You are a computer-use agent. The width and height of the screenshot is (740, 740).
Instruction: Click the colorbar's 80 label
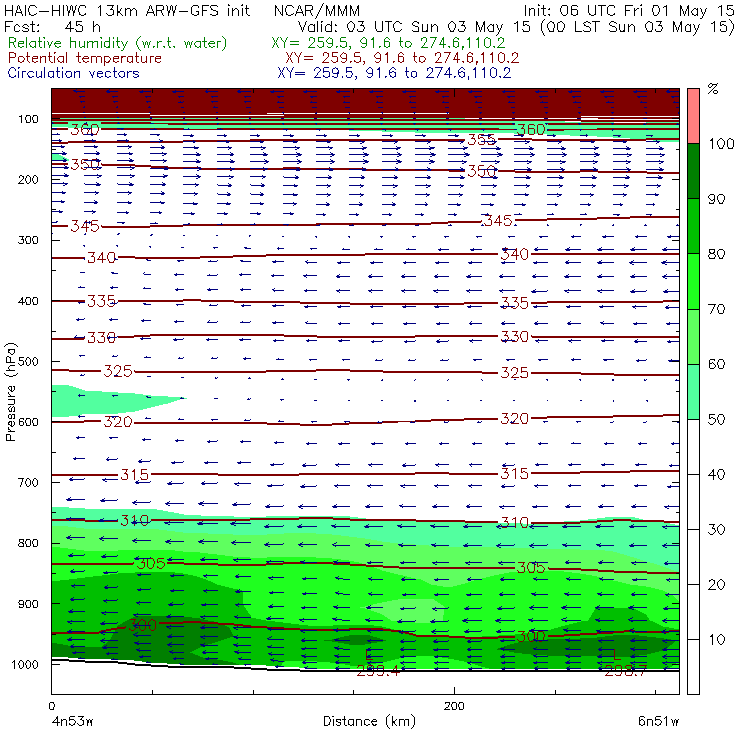[716, 254]
